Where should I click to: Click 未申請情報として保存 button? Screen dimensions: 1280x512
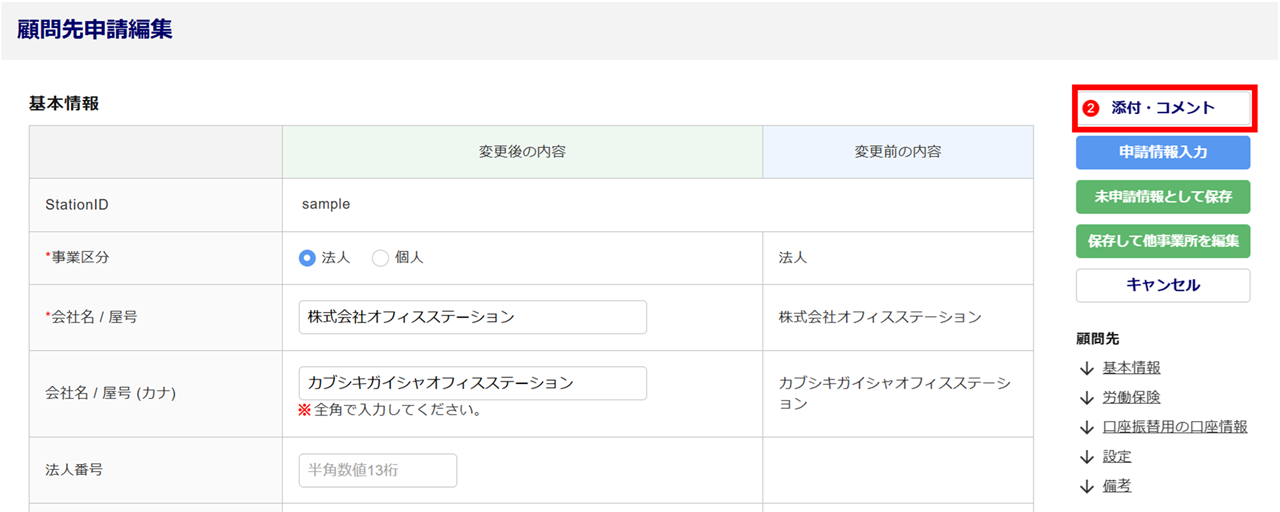(x=1163, y=197)
